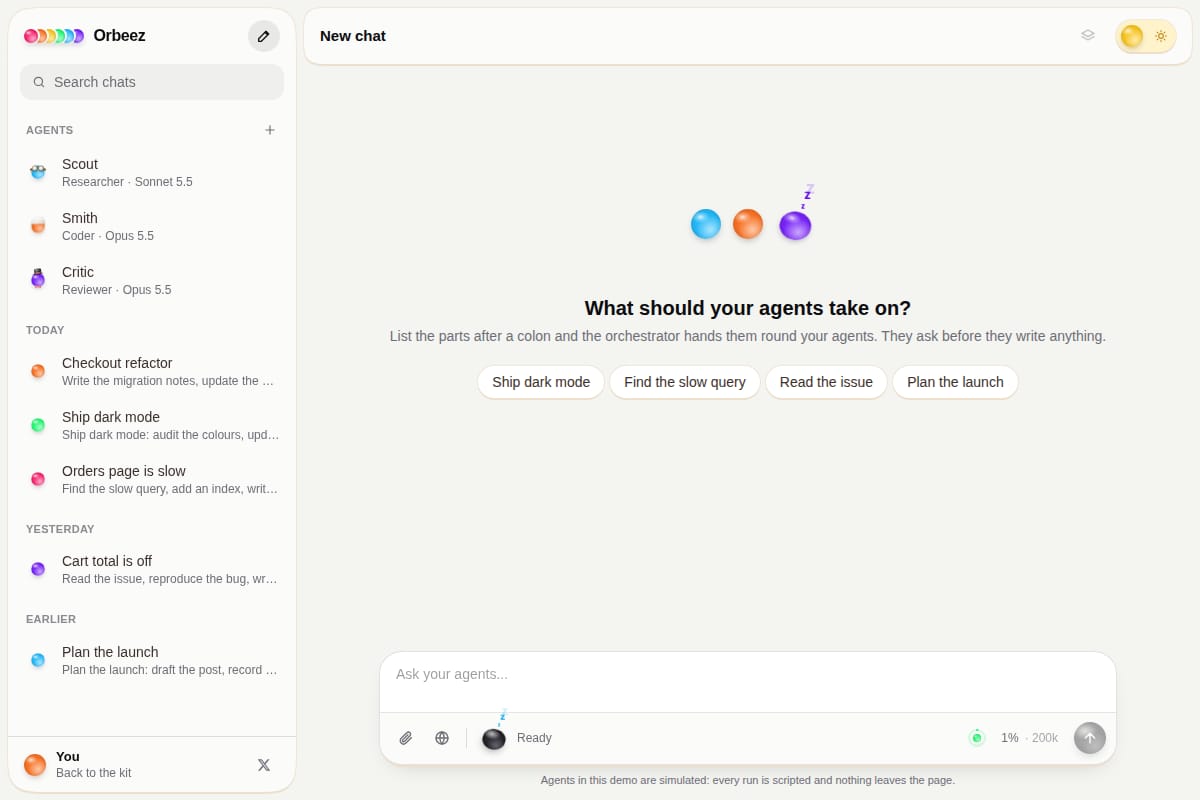1200x800 pixels.
Task: Click the sleeping black orchestrator orb
Action: pyautogui.click(x=494, y=737)
